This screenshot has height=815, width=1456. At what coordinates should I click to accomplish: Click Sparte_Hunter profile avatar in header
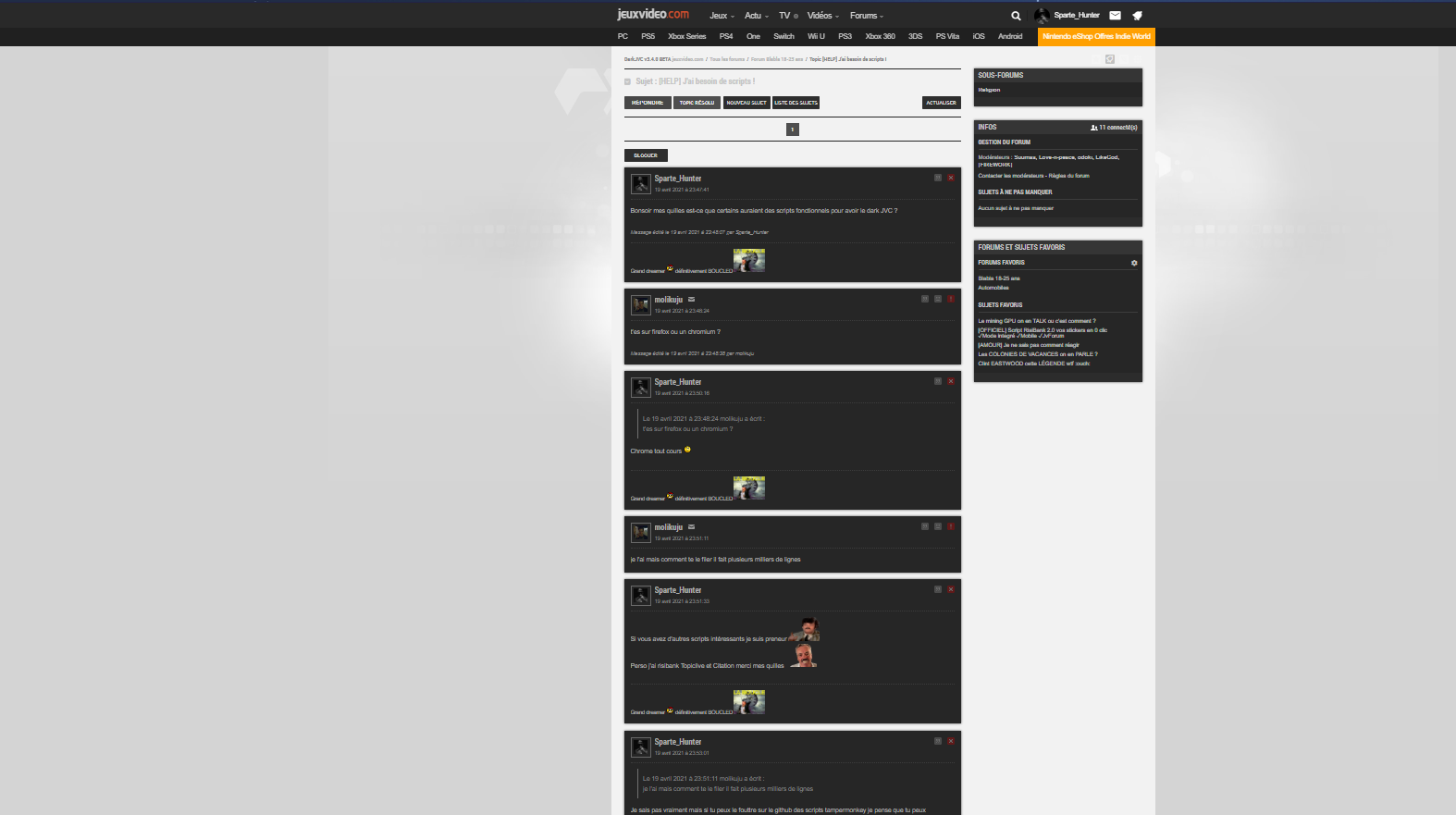click(1042, 16)
